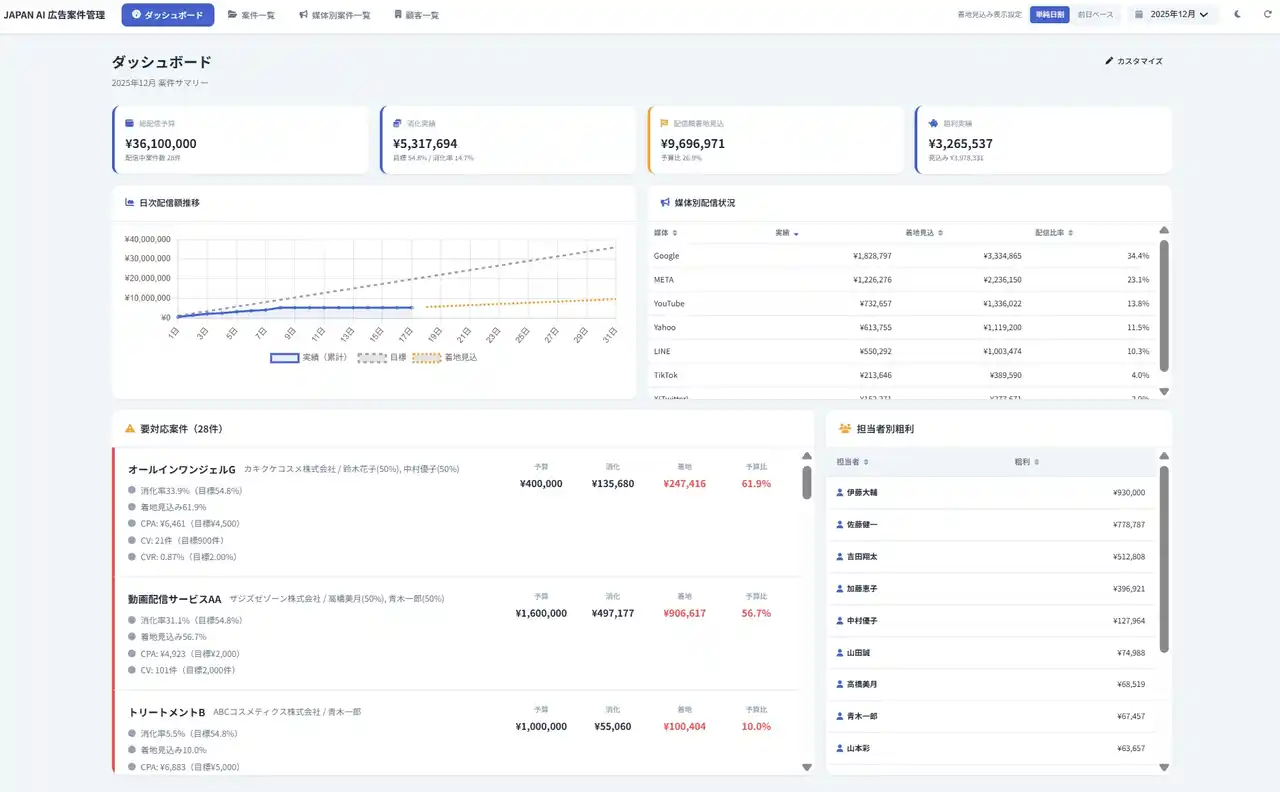Toggle dark mode with the moon icon
1280x792 pixels.
1238,15
